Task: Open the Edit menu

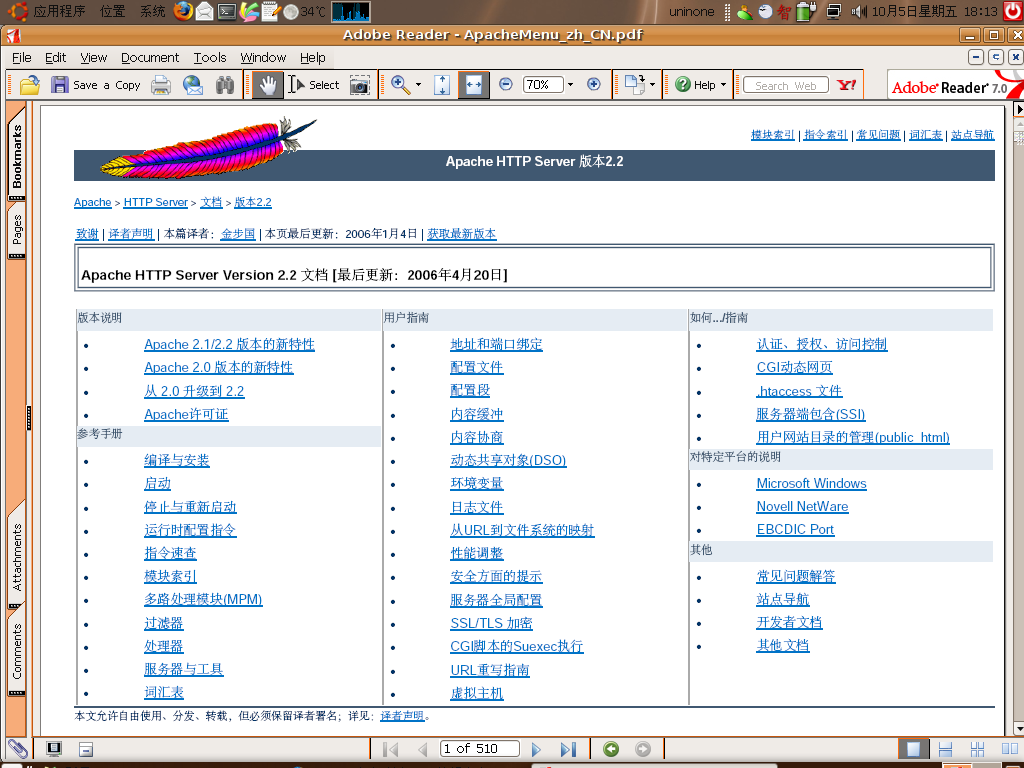Action: [56, 57]
